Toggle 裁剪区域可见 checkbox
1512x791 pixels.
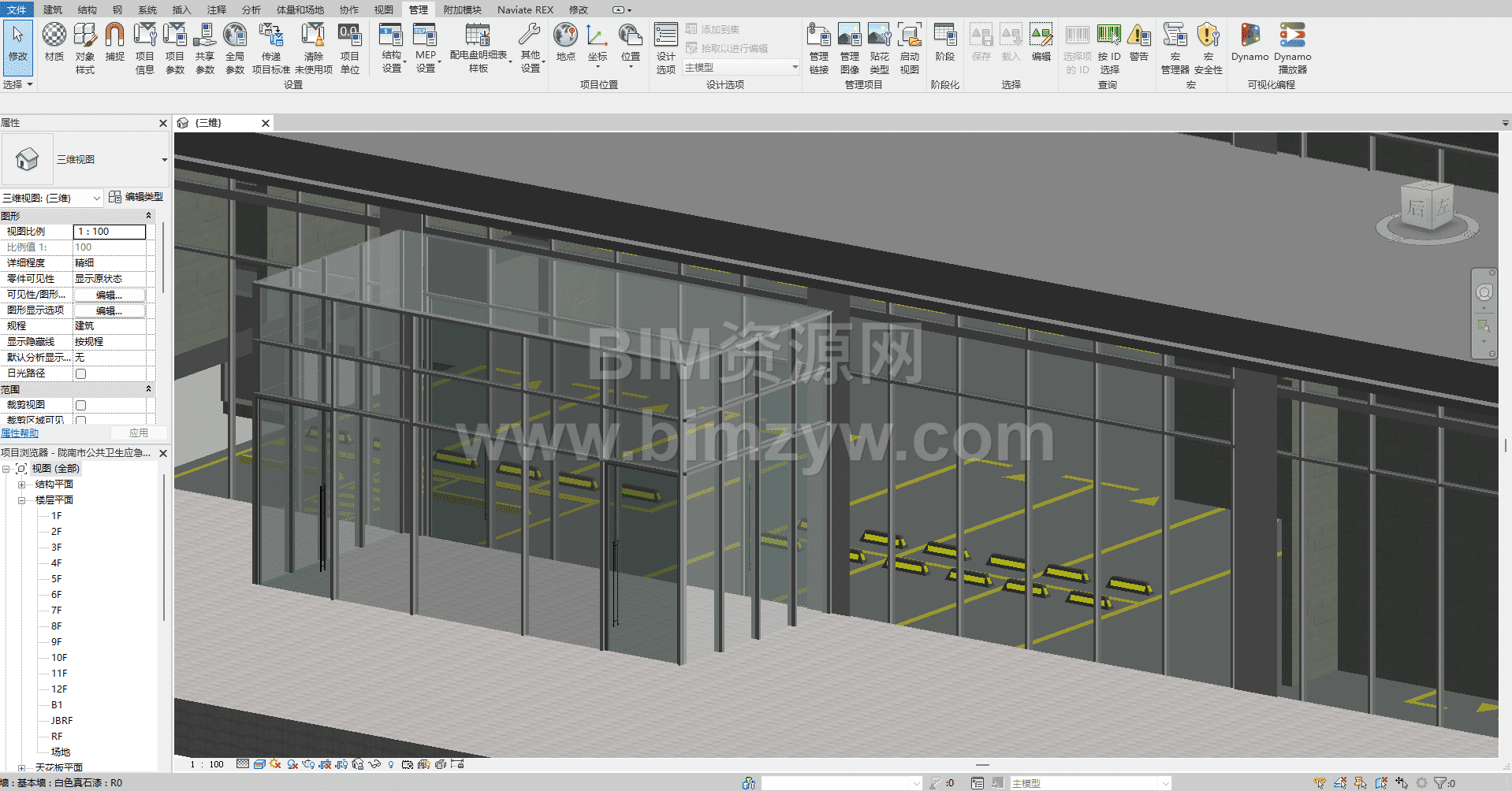pos(80,420)
